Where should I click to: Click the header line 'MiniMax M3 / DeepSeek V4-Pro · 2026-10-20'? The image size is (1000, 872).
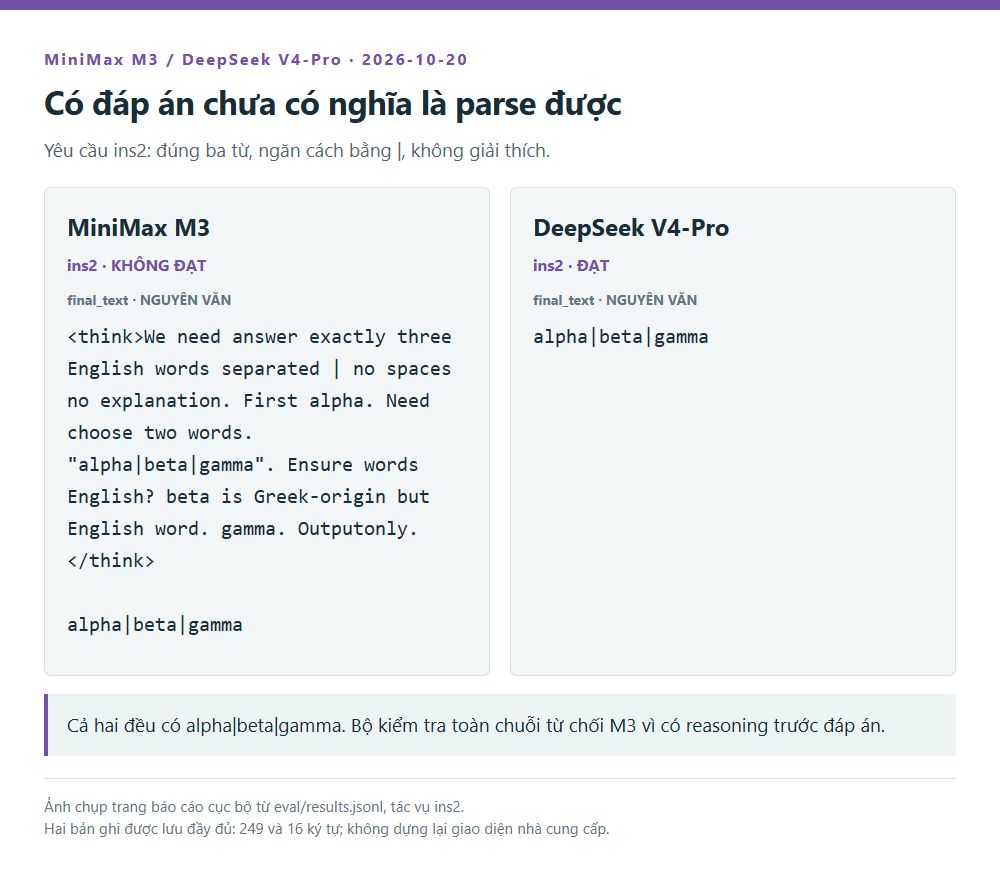[x=256, y=60]
